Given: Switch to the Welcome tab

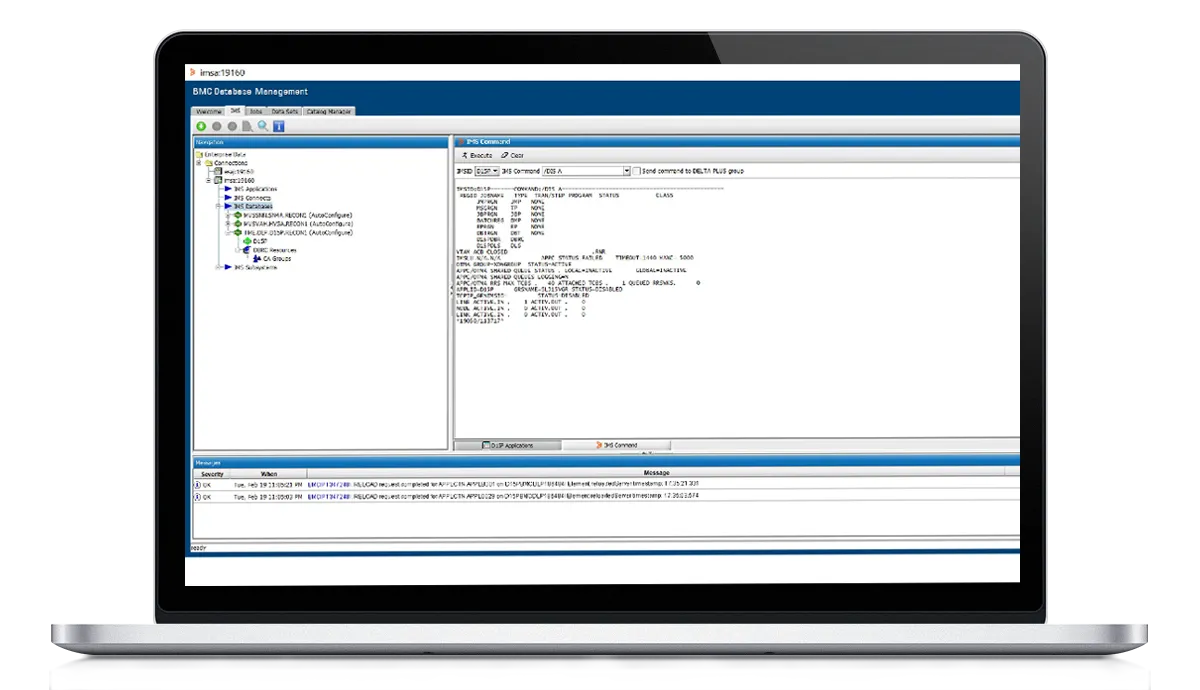Looking at the screenshot, I should [208, 111].
